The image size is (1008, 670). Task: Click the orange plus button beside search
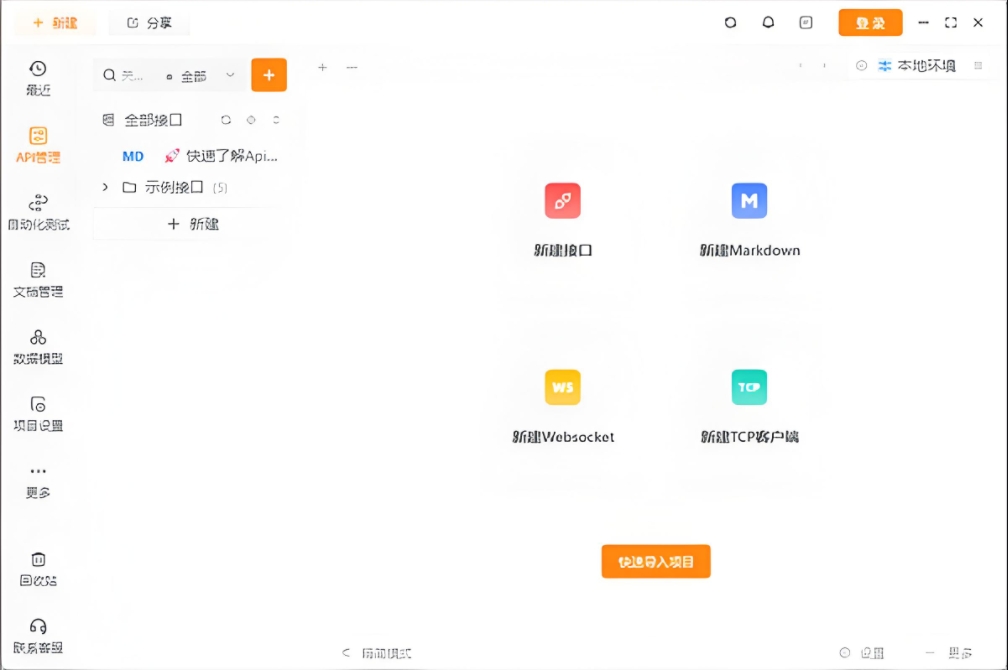coord(269,75)
